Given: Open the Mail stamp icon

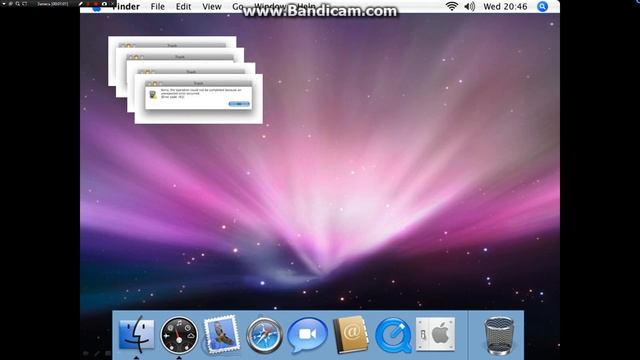Looking at the screenshot, I should (x=222, y=334).
